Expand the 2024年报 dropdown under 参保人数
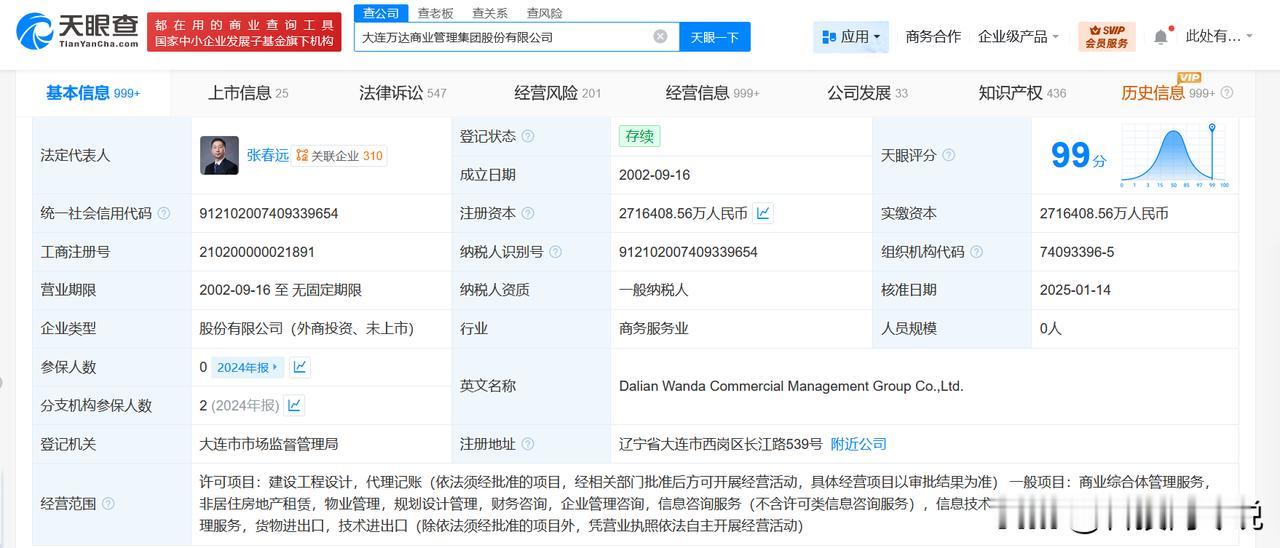The width and height of the screenshot is (1280, 548). click(248, 367)
